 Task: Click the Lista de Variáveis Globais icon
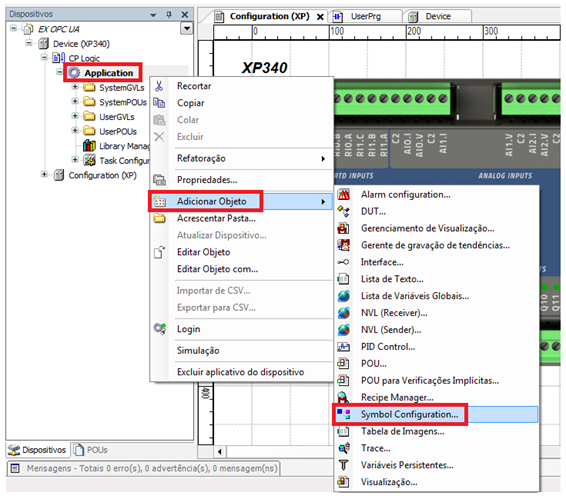coord(343,296)
